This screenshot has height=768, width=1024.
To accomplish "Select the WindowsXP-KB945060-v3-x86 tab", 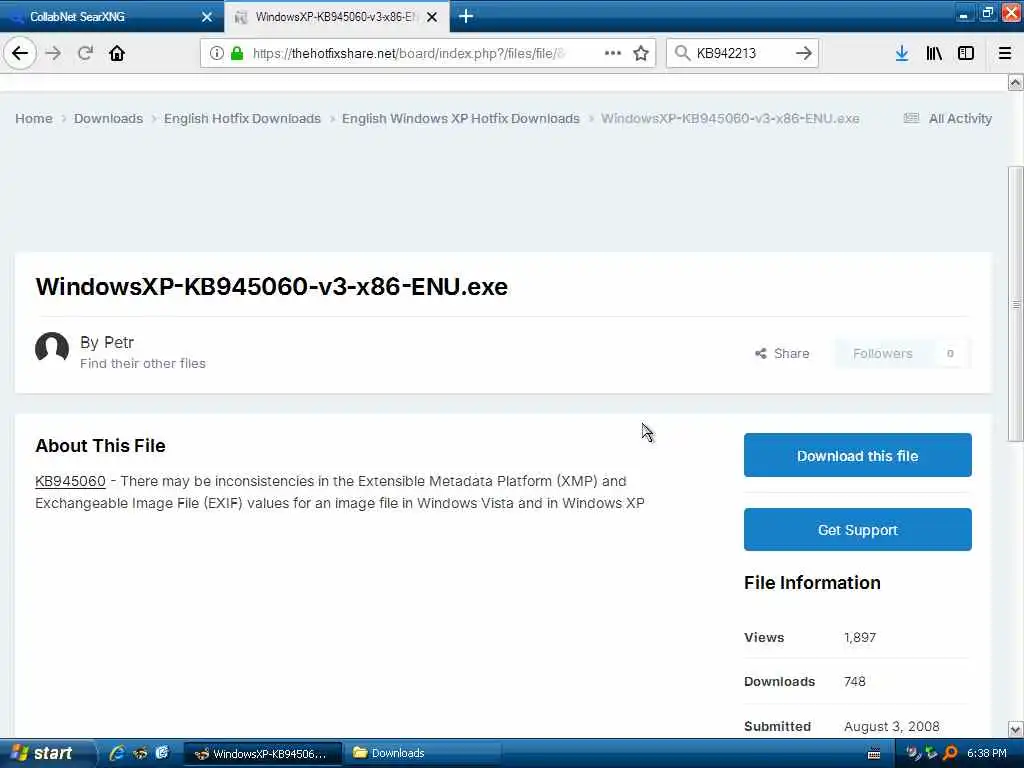I will coord(335,17).
